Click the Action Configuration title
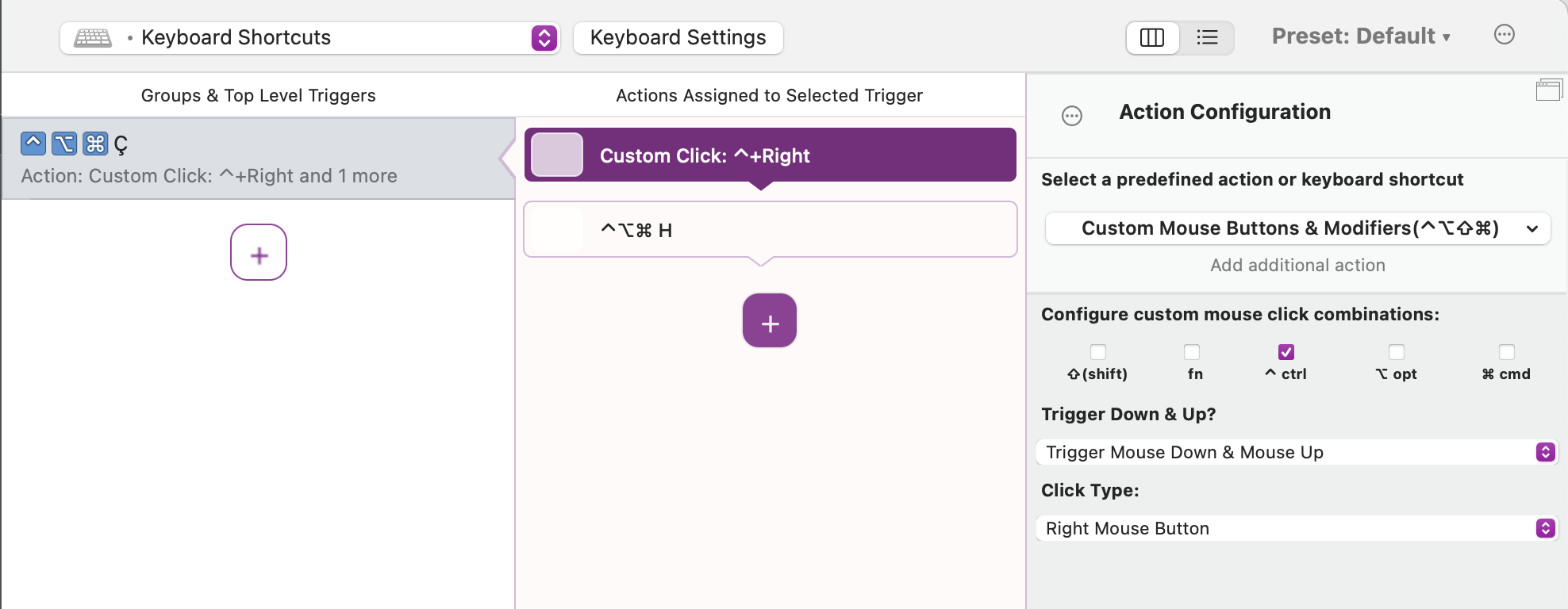This screenshot has height=609, width=1568. point(1224,112)
